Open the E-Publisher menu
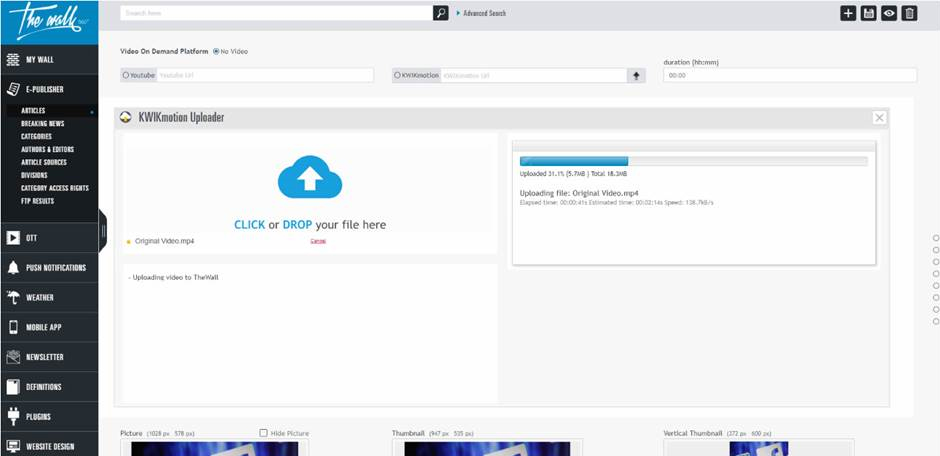The image size is (940, 456). [x=49, y=89]
